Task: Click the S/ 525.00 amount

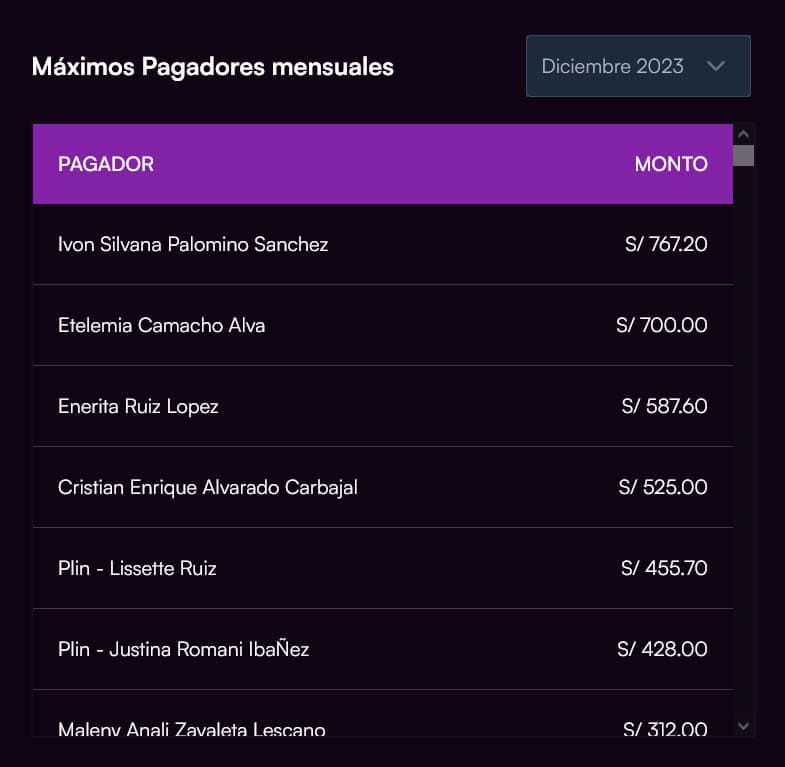Action: (663, 487)
